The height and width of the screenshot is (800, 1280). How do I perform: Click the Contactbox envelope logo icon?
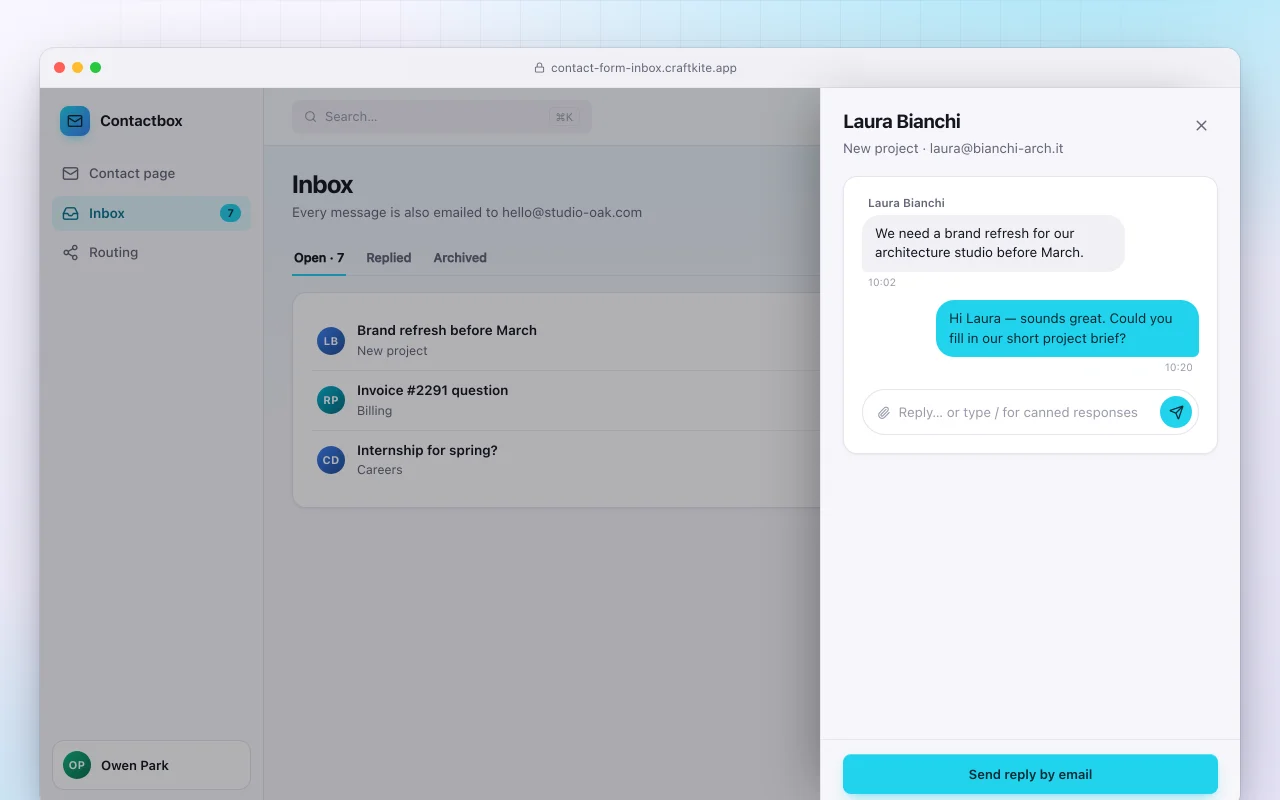point(75,121)
